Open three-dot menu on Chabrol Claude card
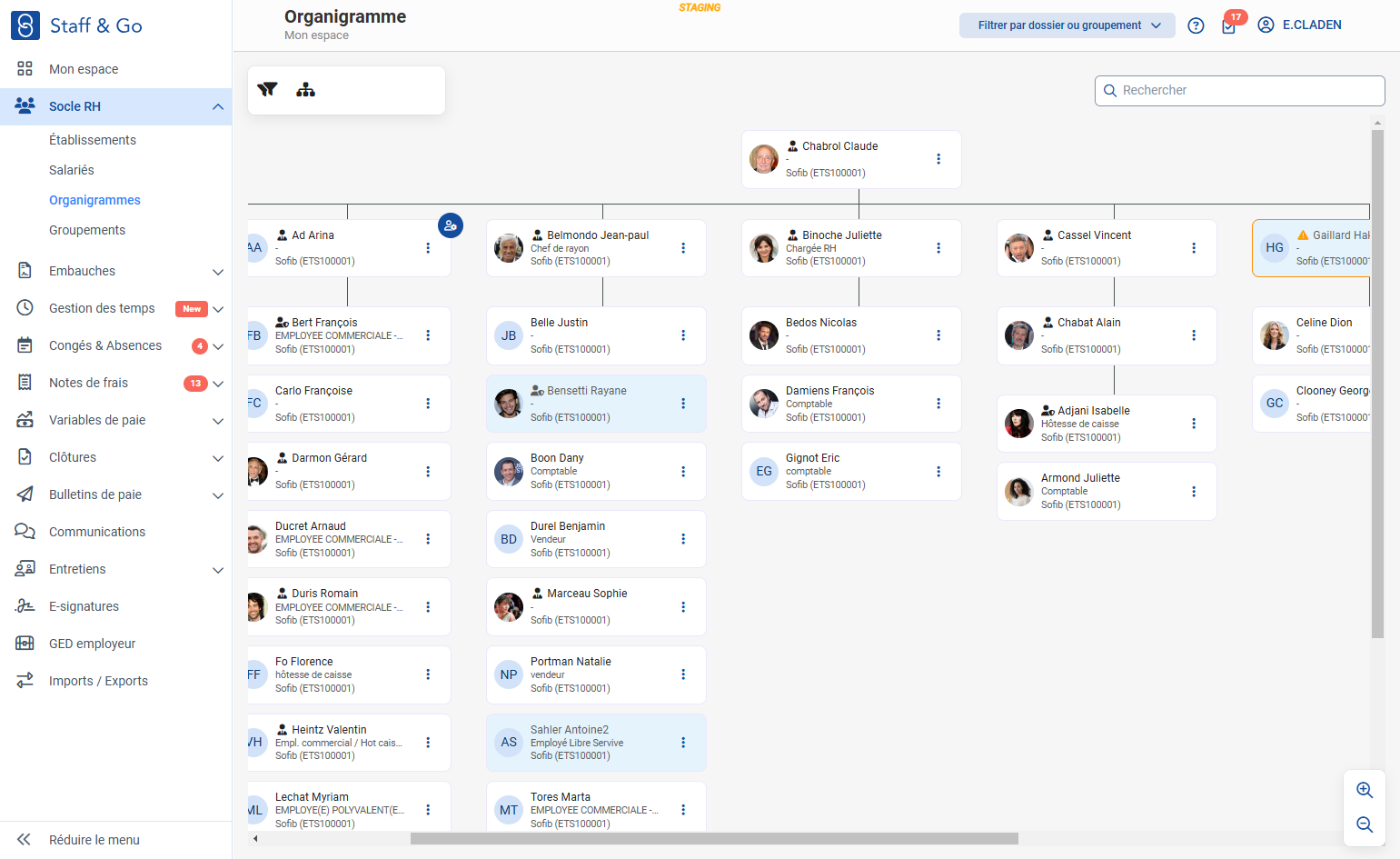The image size is (1400, 859). click(938, 159)
